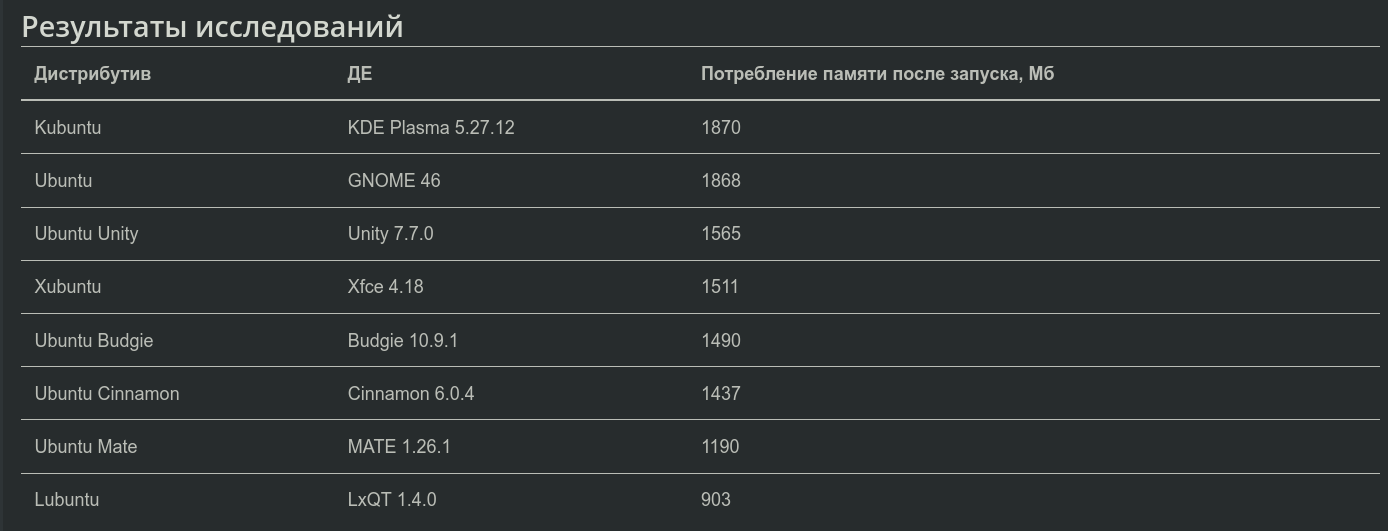1388x531 pixels.
Task: Click the Unity 7.7.0 cell
Action: click(x=390, y=234)
